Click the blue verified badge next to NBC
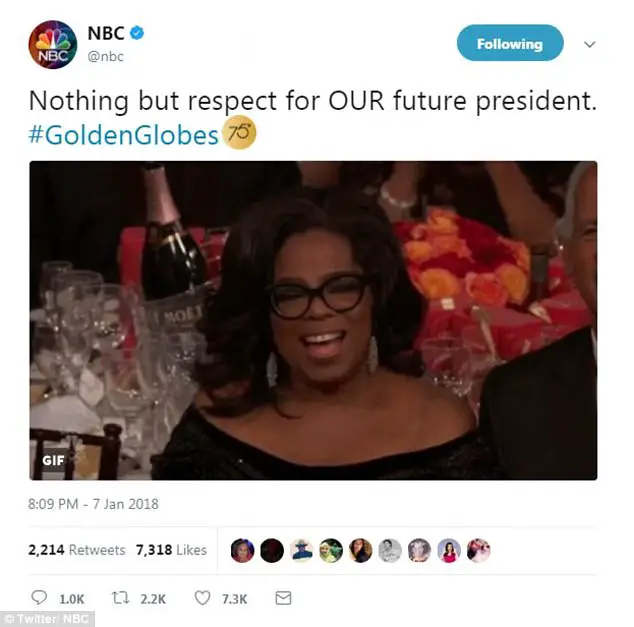This screenshot has width=634, height=627. click(x=137, y=33)
